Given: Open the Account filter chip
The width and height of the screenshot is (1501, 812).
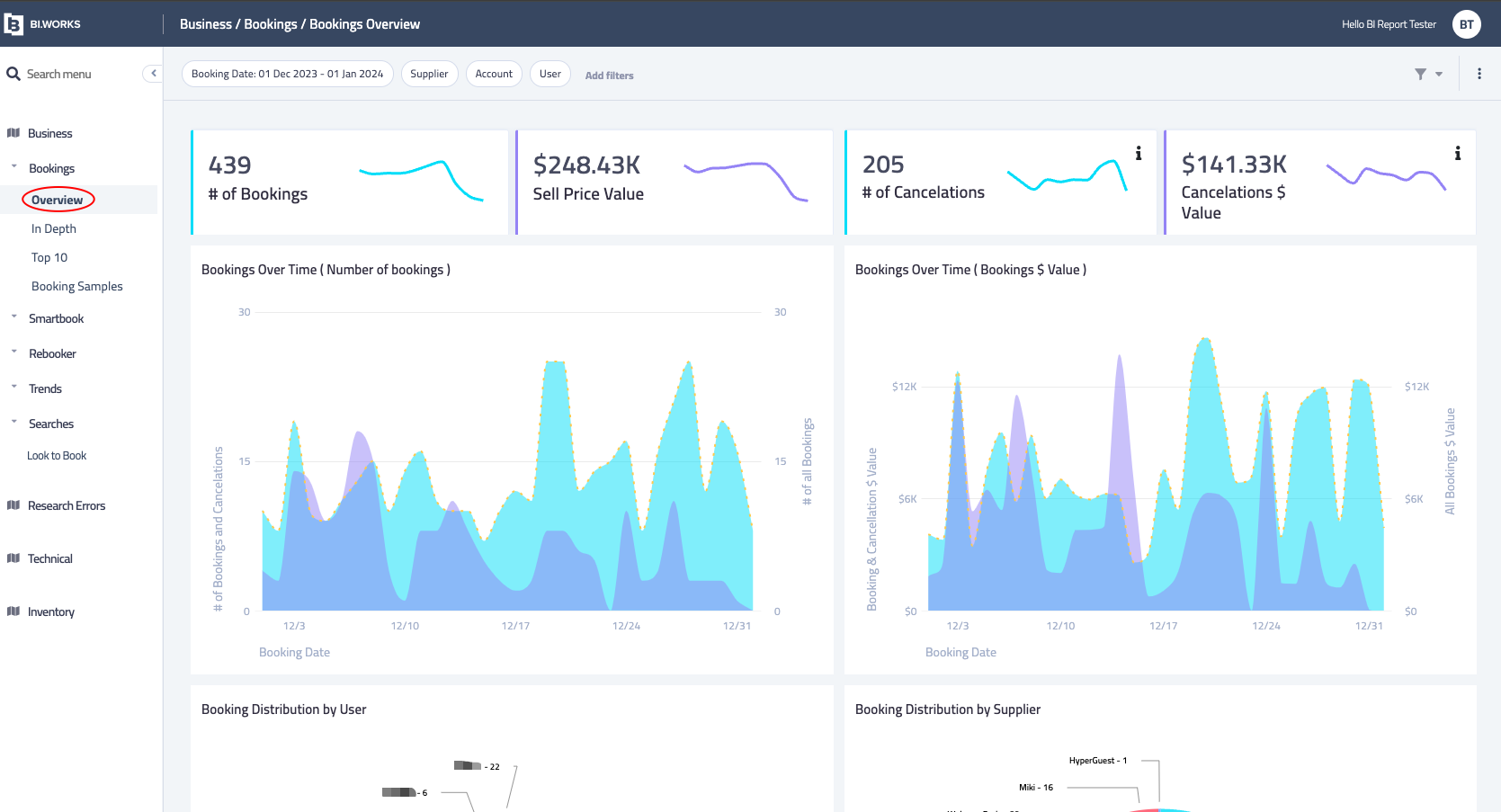Looking at the screenshot, I should [x=494, y=74].
